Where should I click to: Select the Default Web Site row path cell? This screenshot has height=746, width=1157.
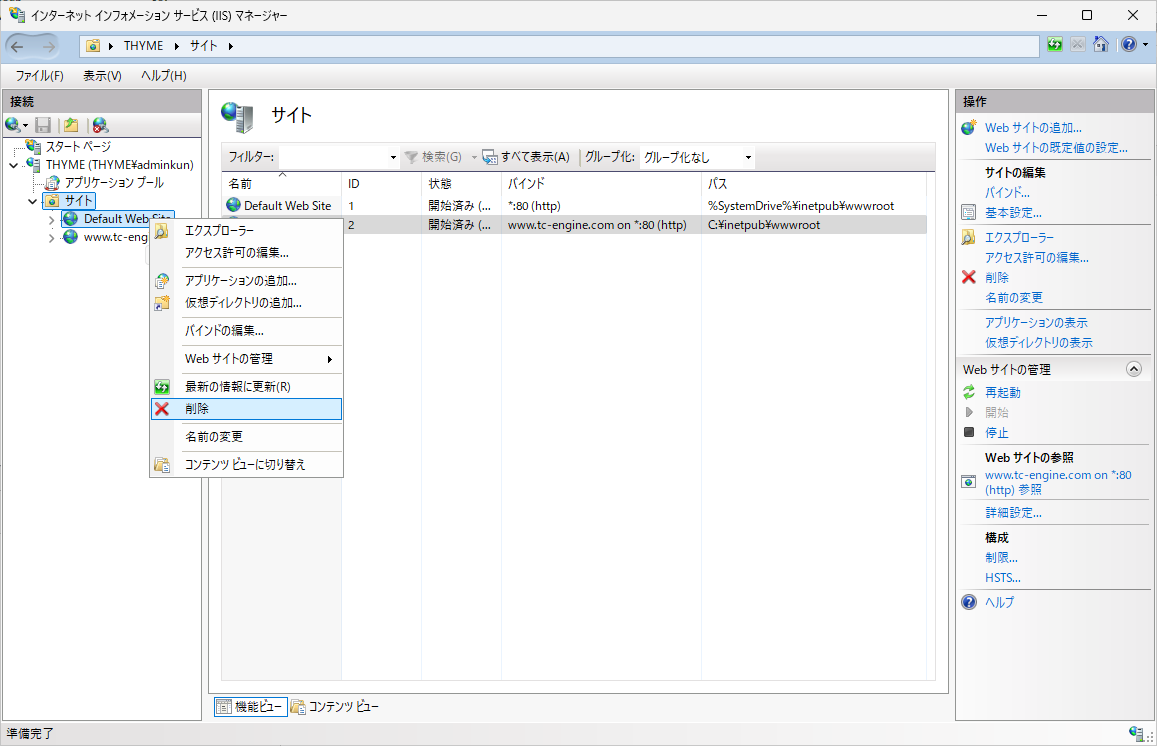point(801,206)
